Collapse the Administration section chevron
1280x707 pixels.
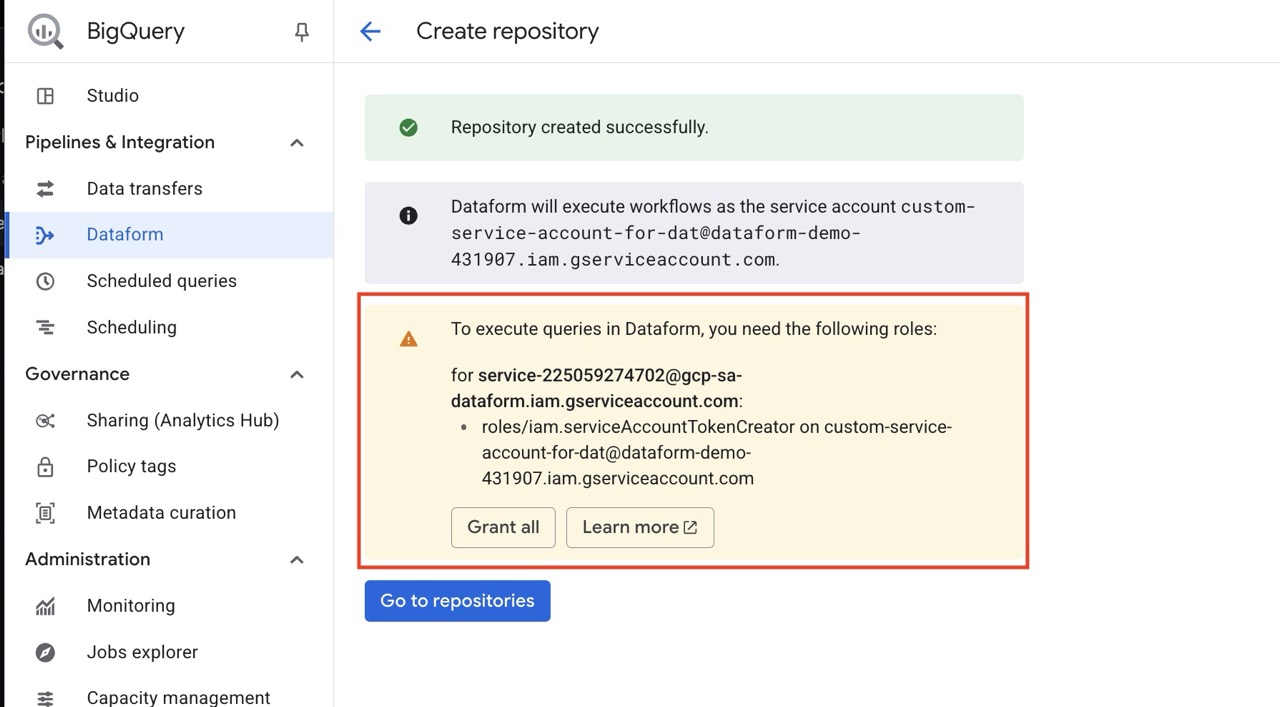[x=297, y=559]
